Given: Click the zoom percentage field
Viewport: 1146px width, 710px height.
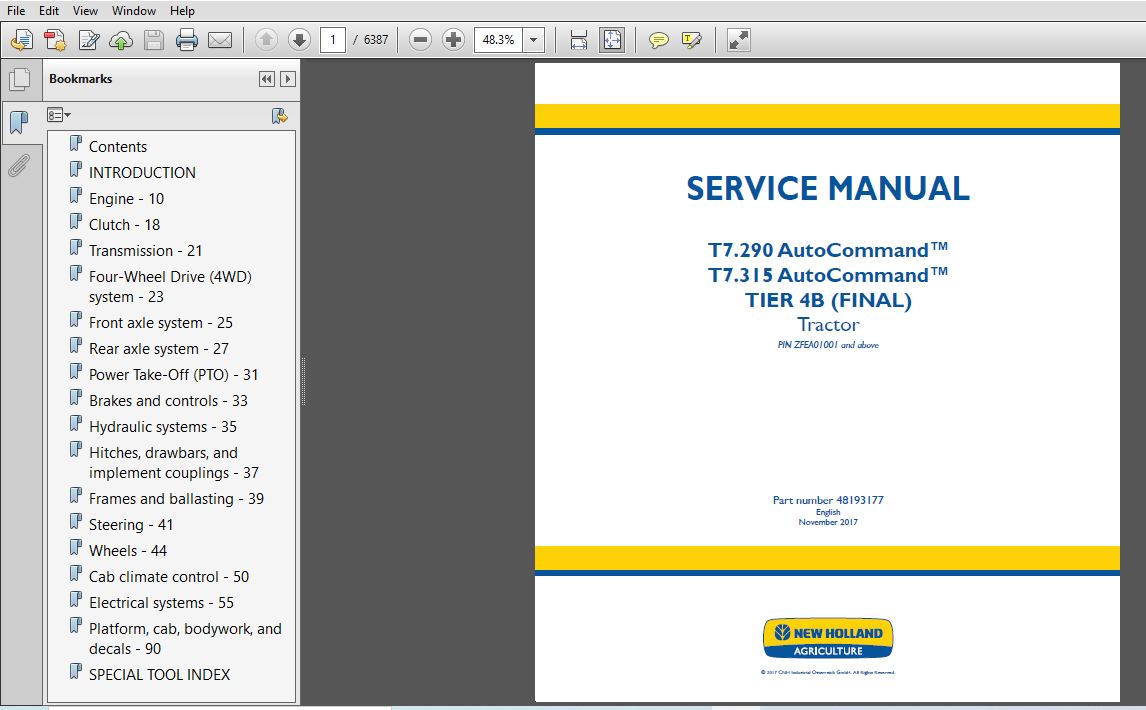Looking at the screenshot, I should tap(498, 39).
